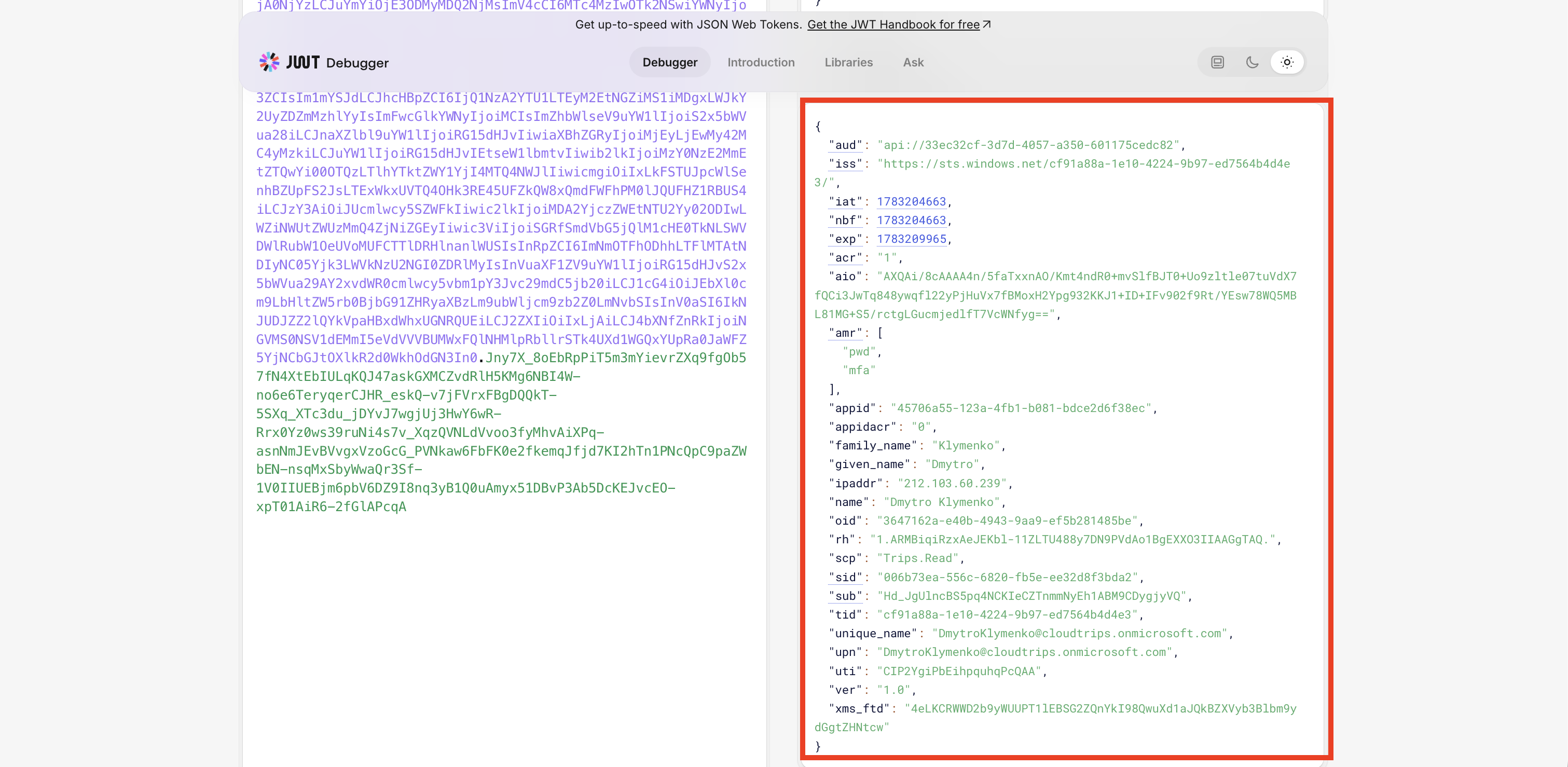Click the exp value 1783209965
Screen dimensions: 1568x767
(x=911, y=239)
